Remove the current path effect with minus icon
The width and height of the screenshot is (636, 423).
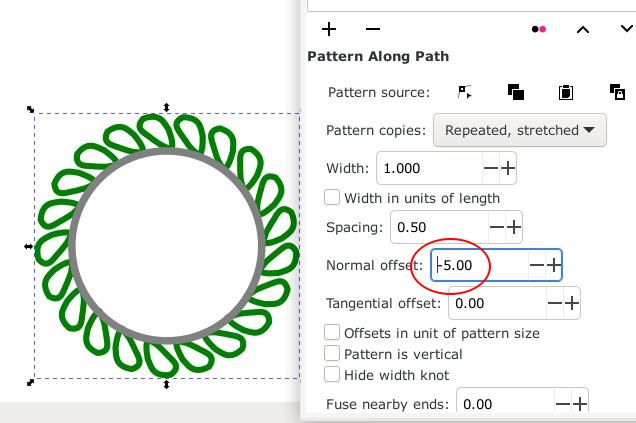(372, 29)
